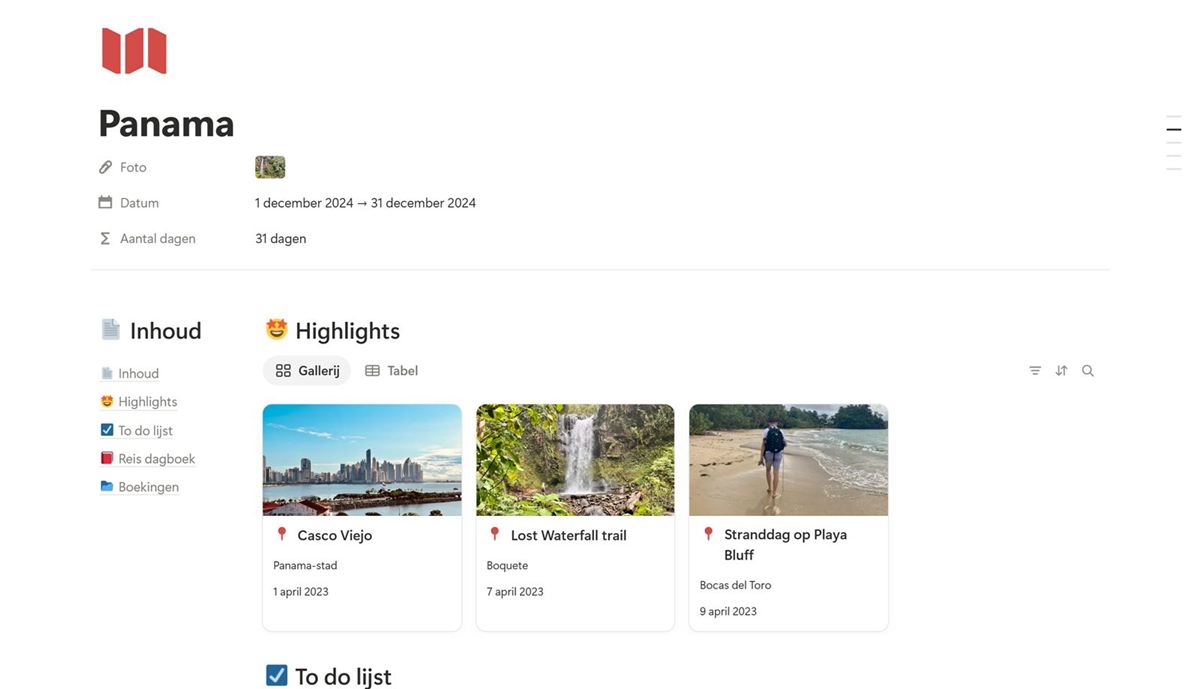
Task: Click the pin icon on Casco Viejo card
Action: tap(282, 535)
